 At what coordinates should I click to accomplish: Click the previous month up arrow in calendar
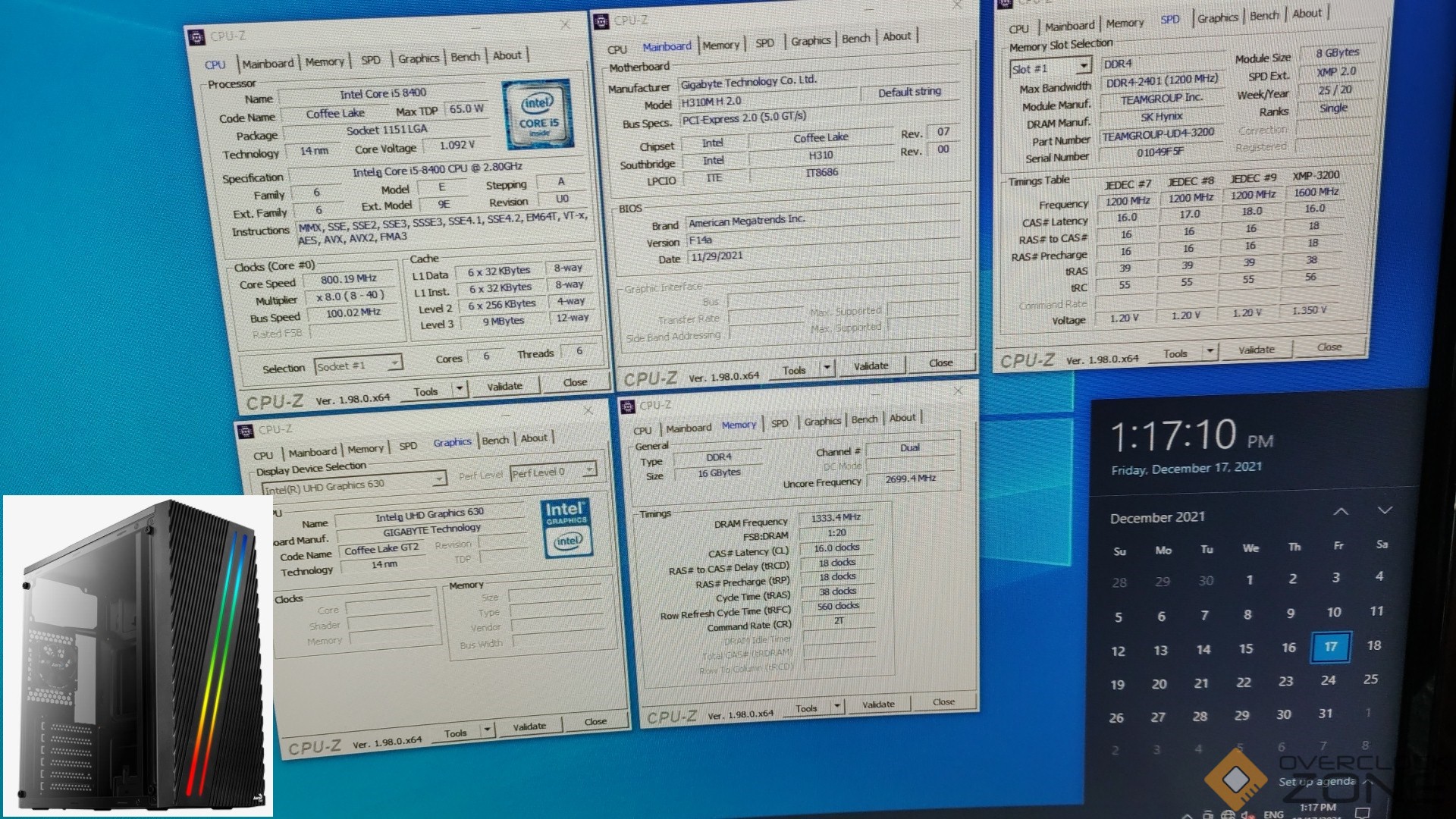coord(1341,512)
